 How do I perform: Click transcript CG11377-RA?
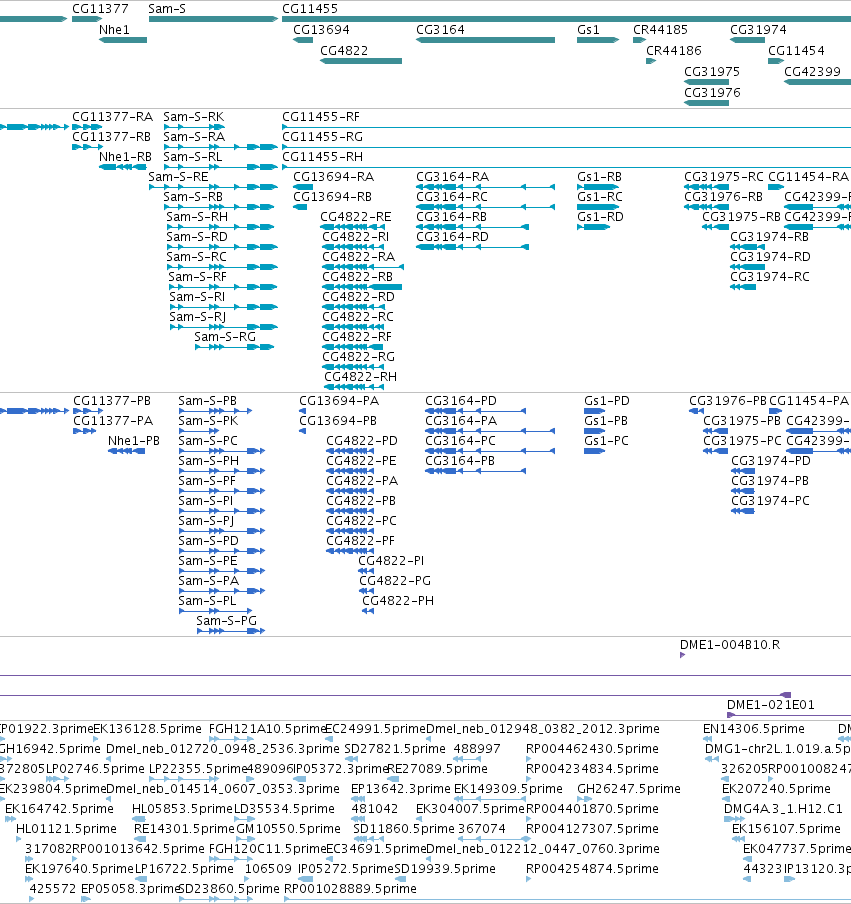(112, 117)
